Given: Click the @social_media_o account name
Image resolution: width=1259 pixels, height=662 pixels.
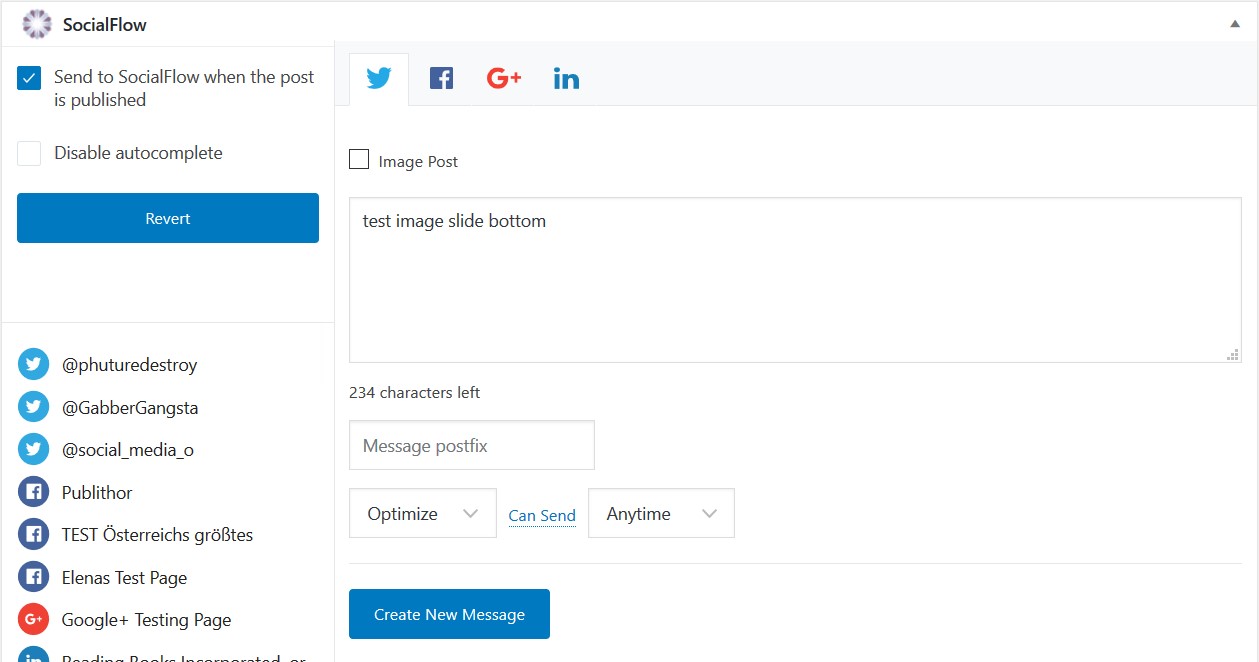Looking at the screenshot, I should pyautogui.click(x=128, y=450).
